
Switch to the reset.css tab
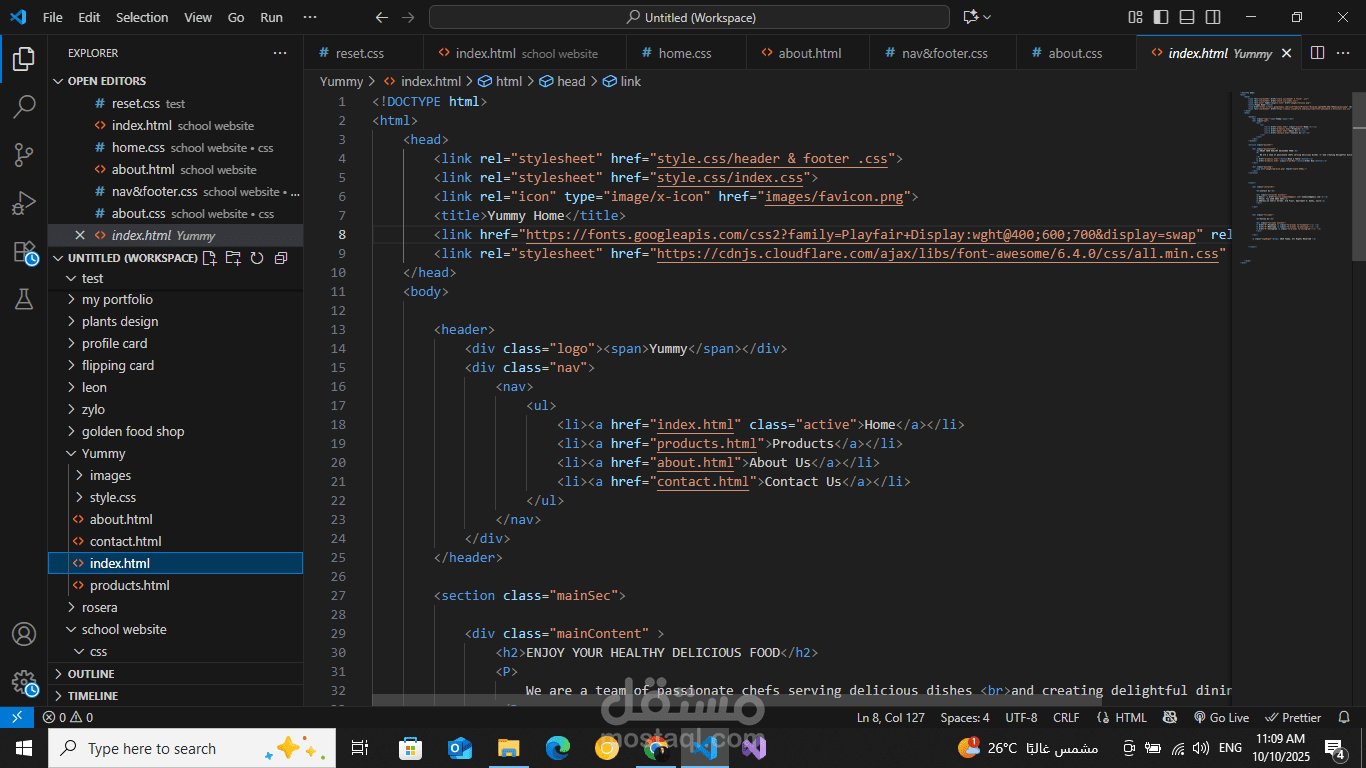point(360,53)
